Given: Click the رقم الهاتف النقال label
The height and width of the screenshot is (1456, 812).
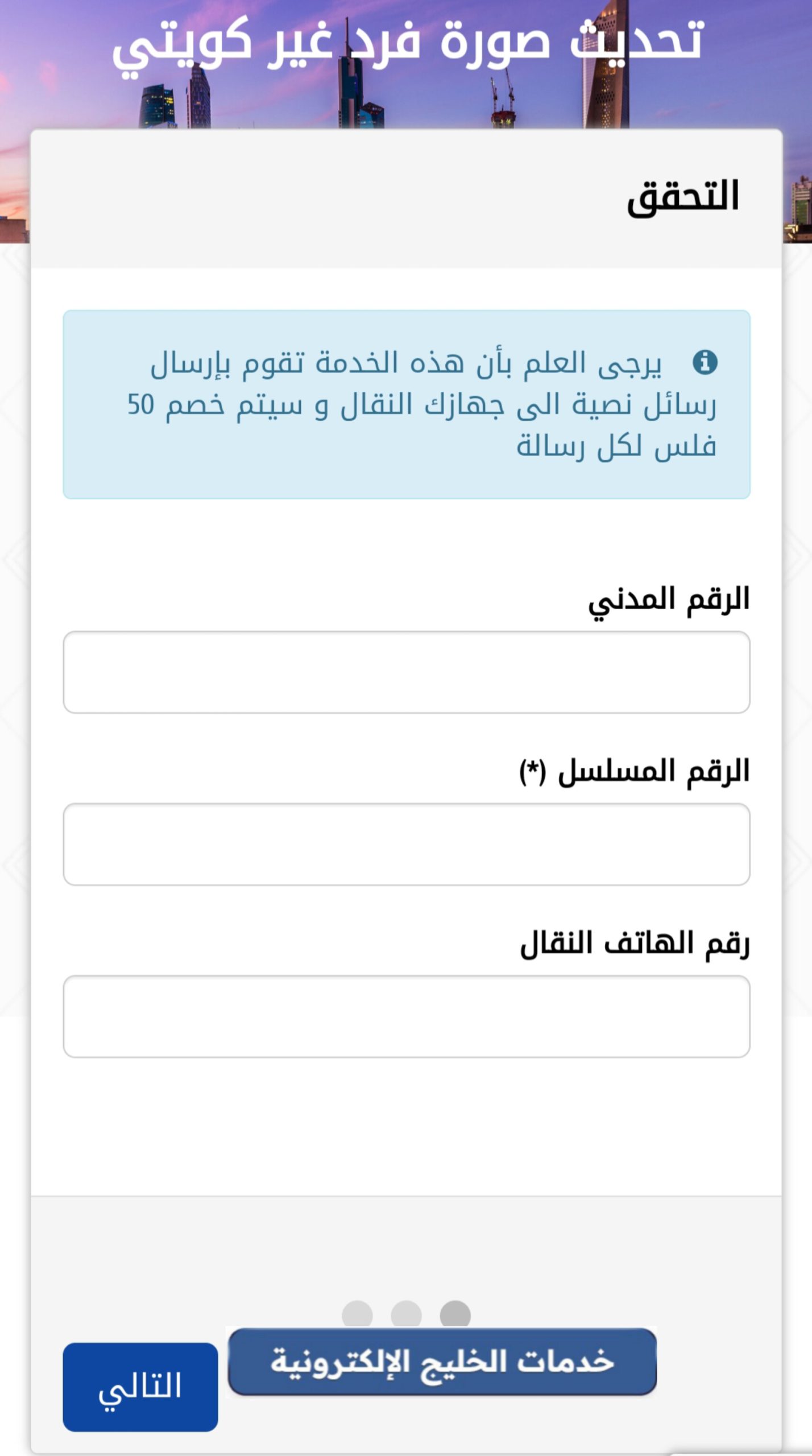Looking at the screenshot, I should click(635, 944).
